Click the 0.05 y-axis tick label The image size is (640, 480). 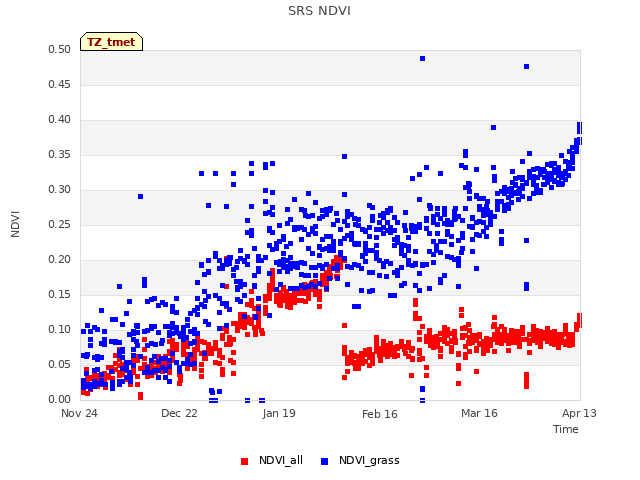(x=59, y=364)
